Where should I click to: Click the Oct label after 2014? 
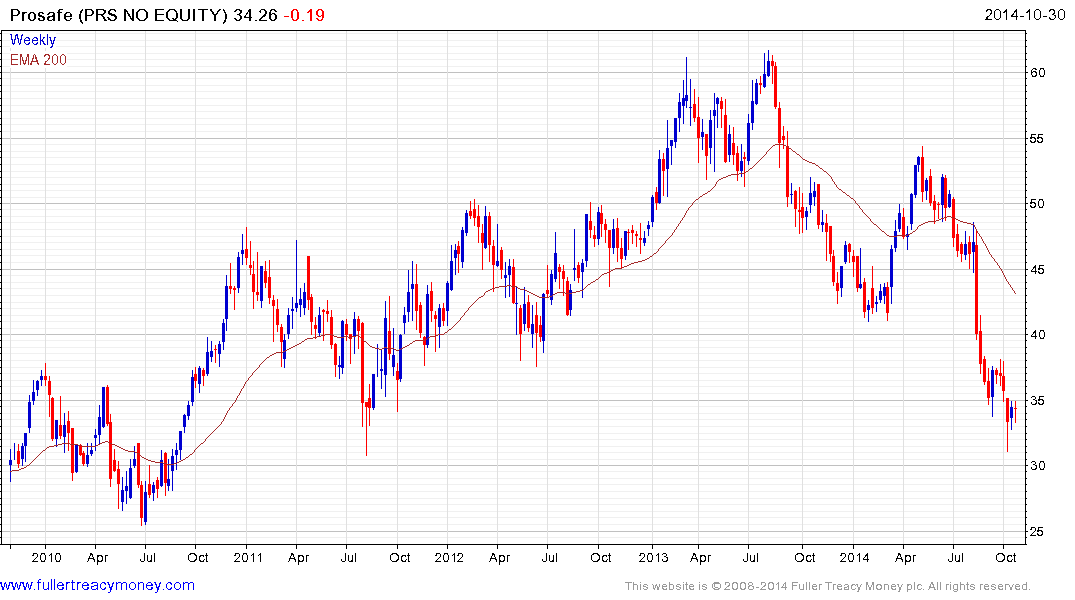(x=1005, y=557)
